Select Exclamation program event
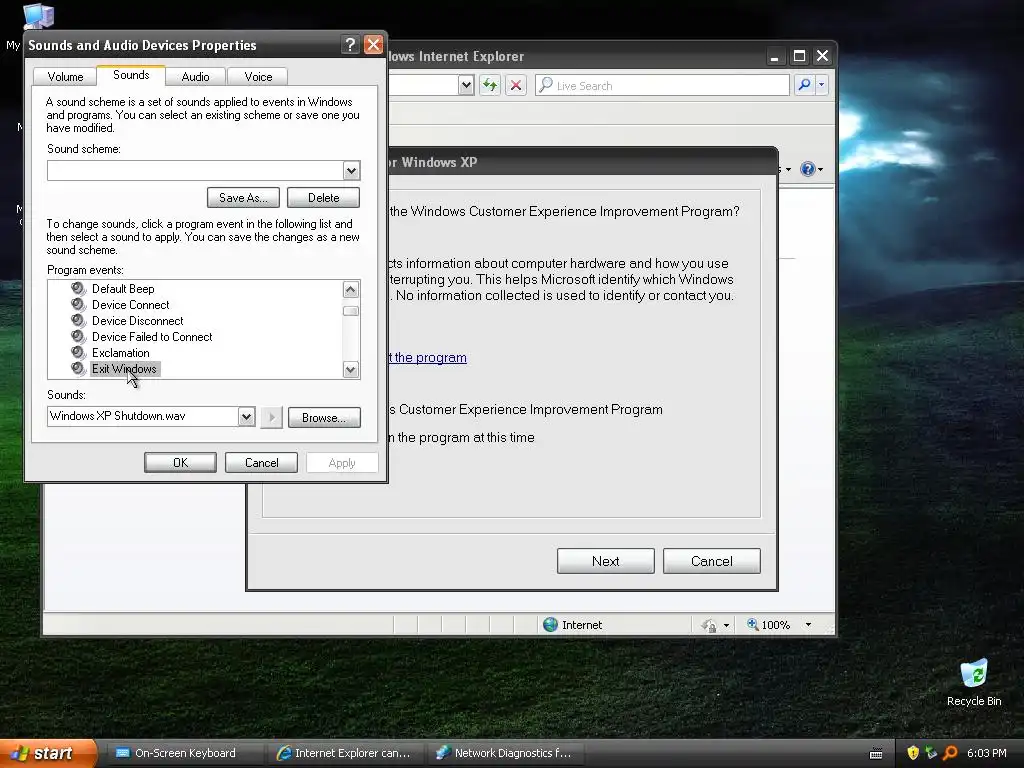 (120, 353)
